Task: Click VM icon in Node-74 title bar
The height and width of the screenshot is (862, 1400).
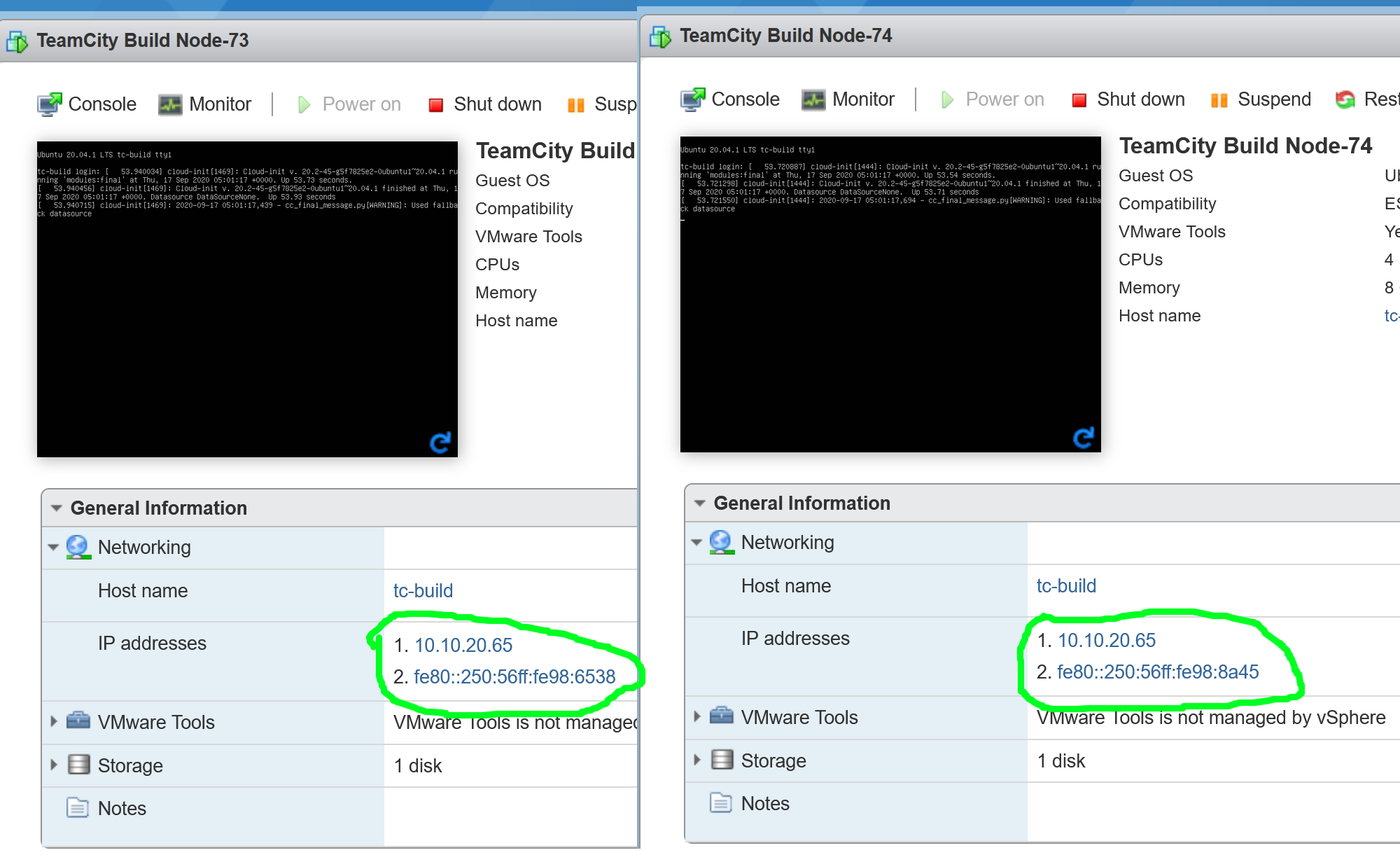Action: pyautogui.click(x=661, y=36)
